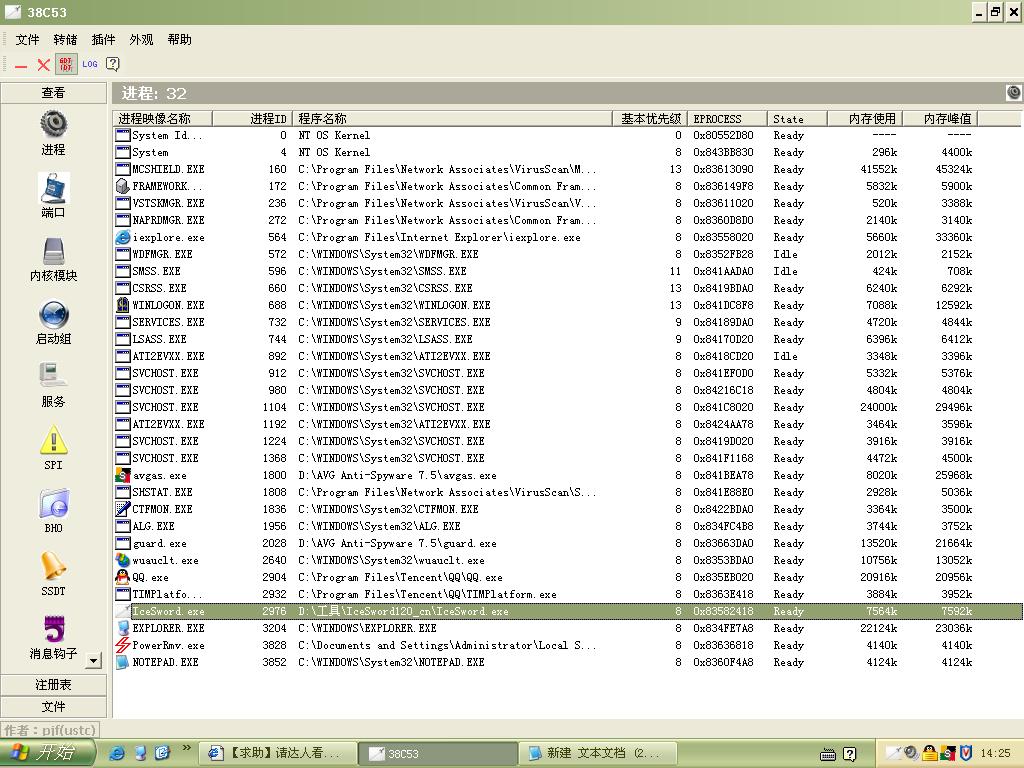Show the 服务 (Services) list icon
Viewport: 1024px width, 768px height.
click(x=53, y=376)
